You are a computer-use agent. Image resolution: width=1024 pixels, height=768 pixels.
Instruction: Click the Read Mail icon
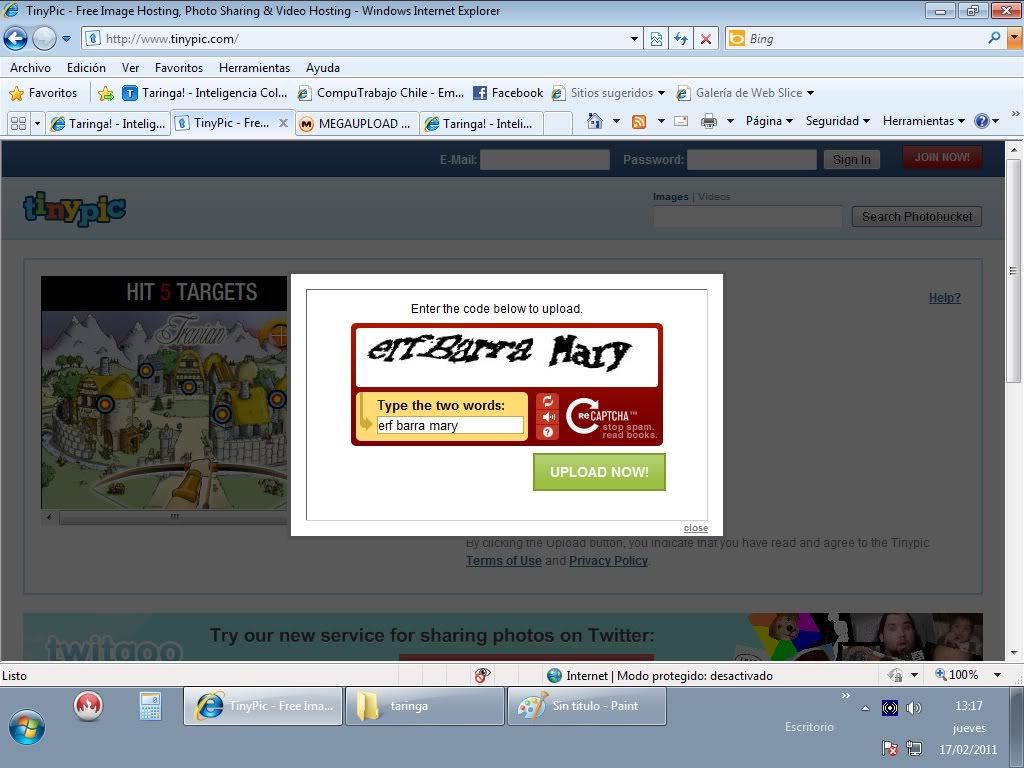680,121
